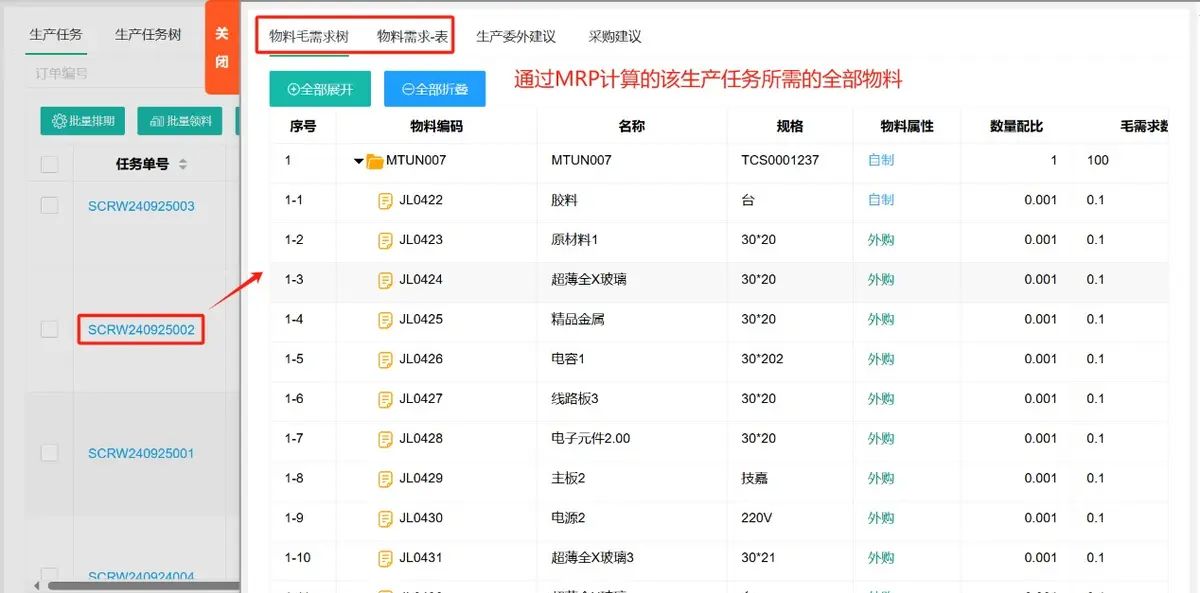This screenshot has height=593, width=1200.
Task: Click the document icon beside JL0427
Action: click(x=385, y=399)
